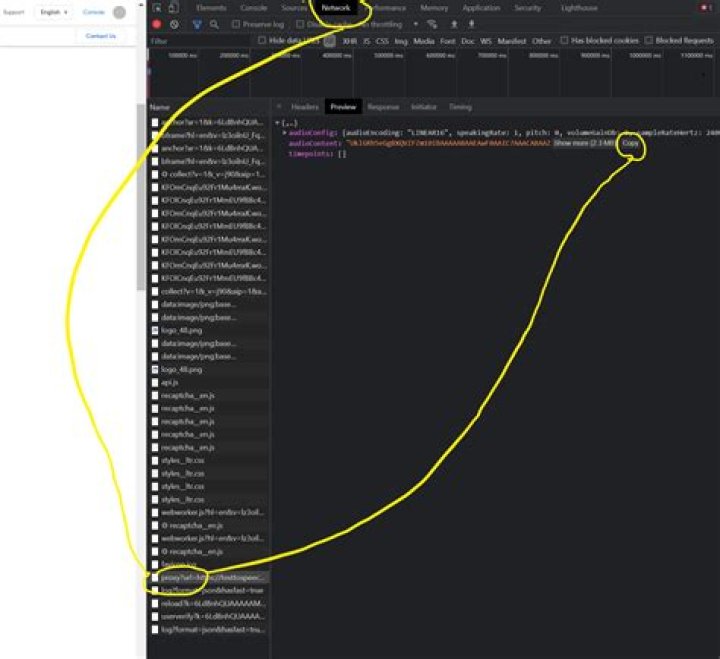The width and height of the screenshot is (720, 659).
Task: Close the request details pane
Action: (x=279, y=107)
